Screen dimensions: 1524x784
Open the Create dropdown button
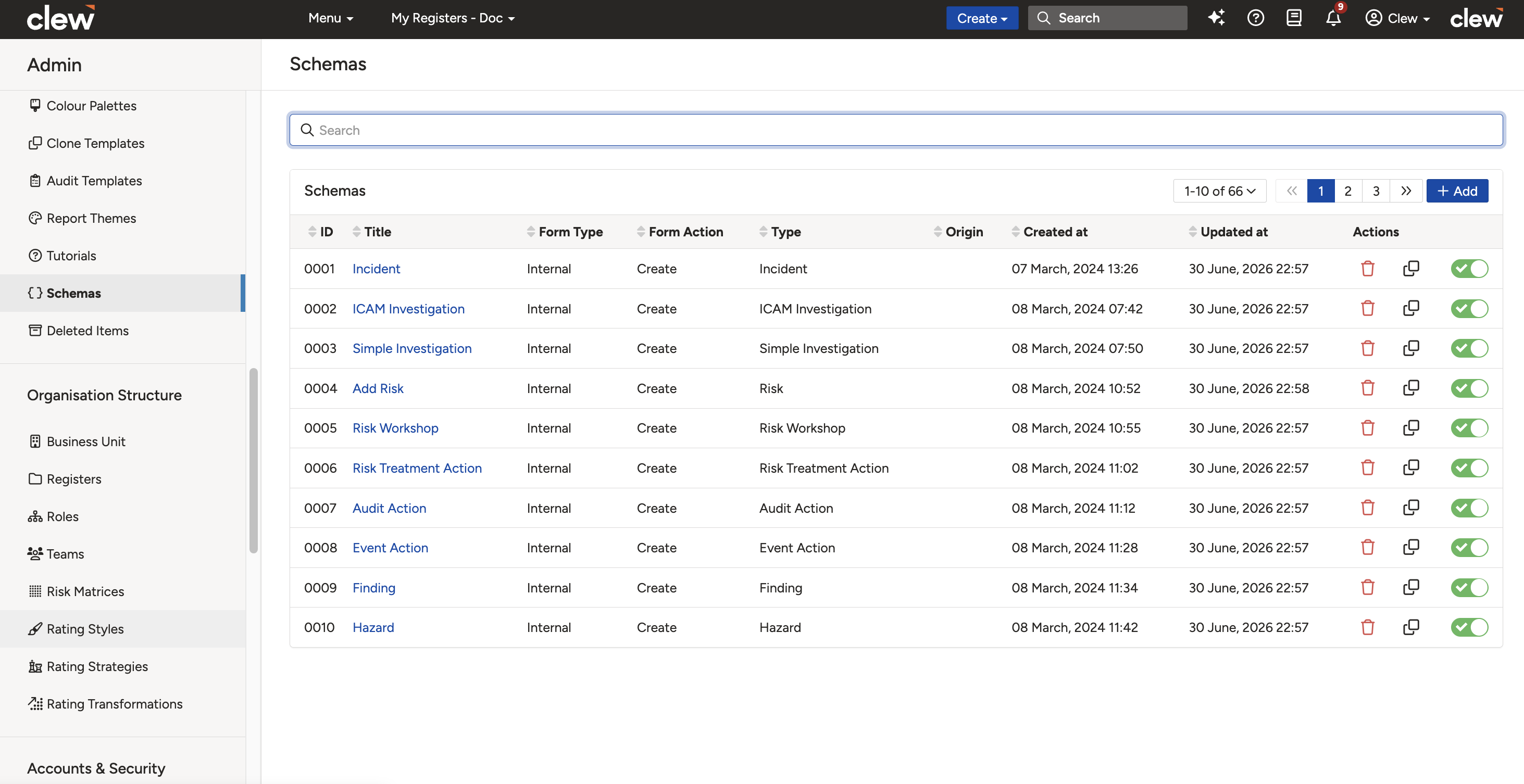tap(981, 18)
